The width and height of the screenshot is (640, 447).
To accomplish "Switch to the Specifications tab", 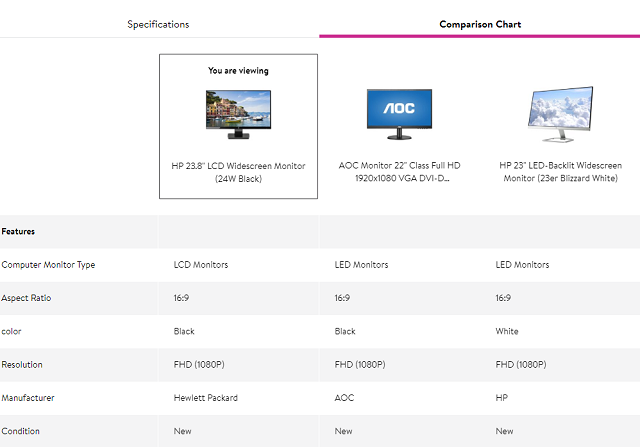I will tap(158, 24).
